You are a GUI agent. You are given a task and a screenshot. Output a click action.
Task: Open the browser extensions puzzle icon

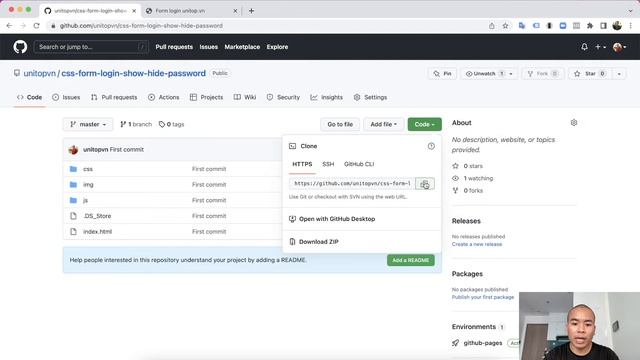click(x=590, y=26)
